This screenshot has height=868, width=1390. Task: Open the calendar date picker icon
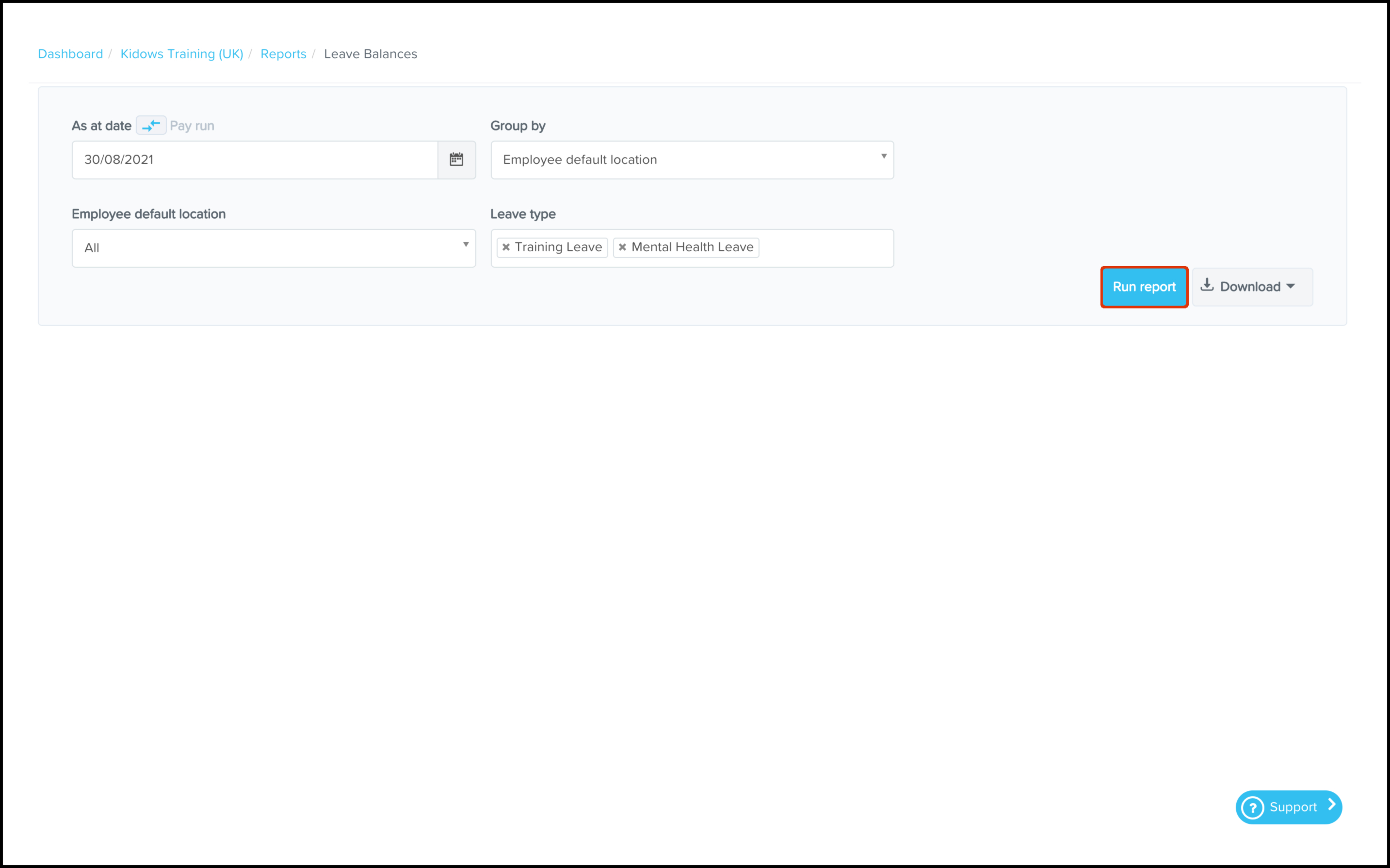[x=456, y=160]
